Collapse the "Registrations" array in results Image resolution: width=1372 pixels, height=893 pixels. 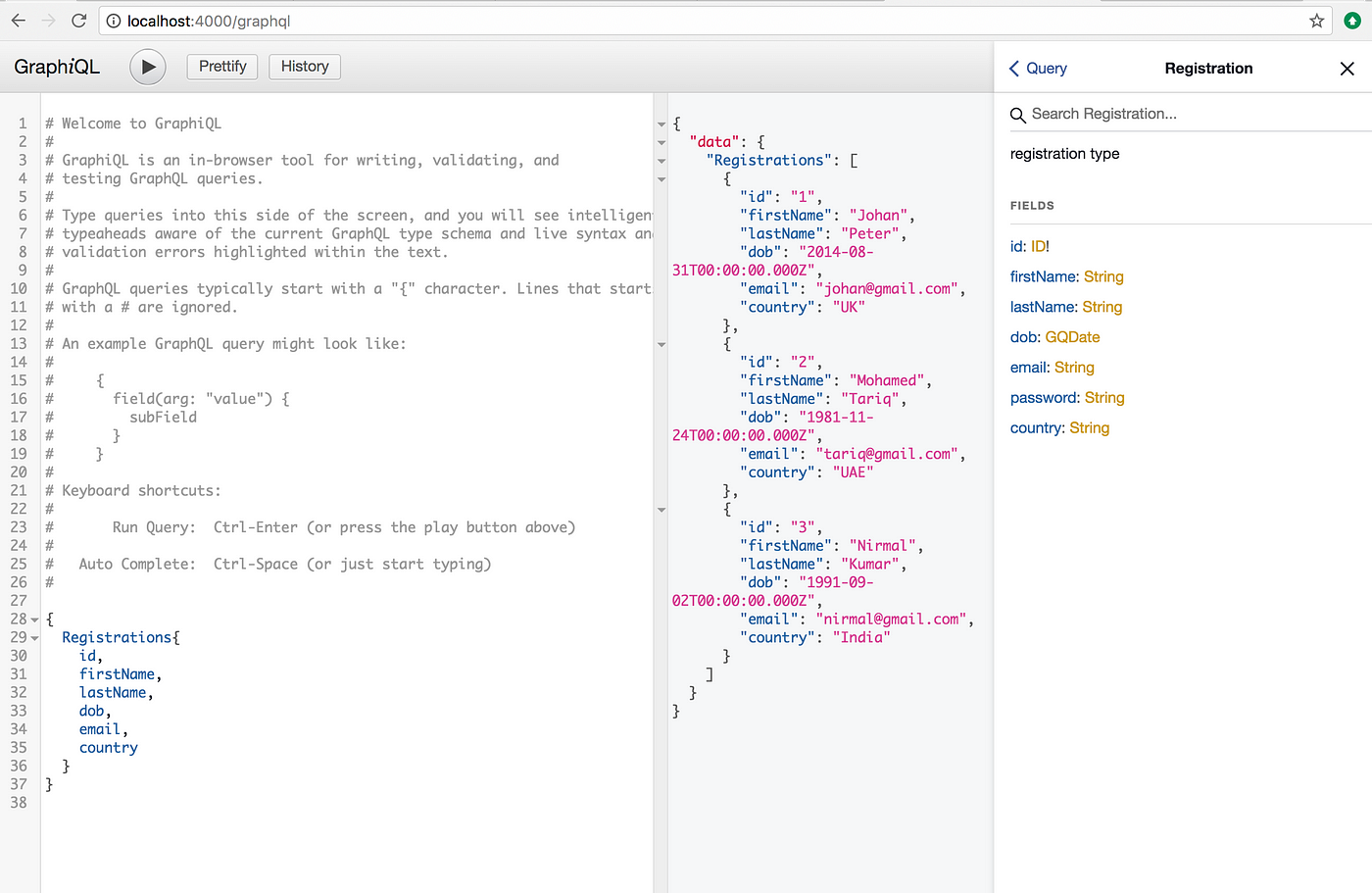click(661, 161)
